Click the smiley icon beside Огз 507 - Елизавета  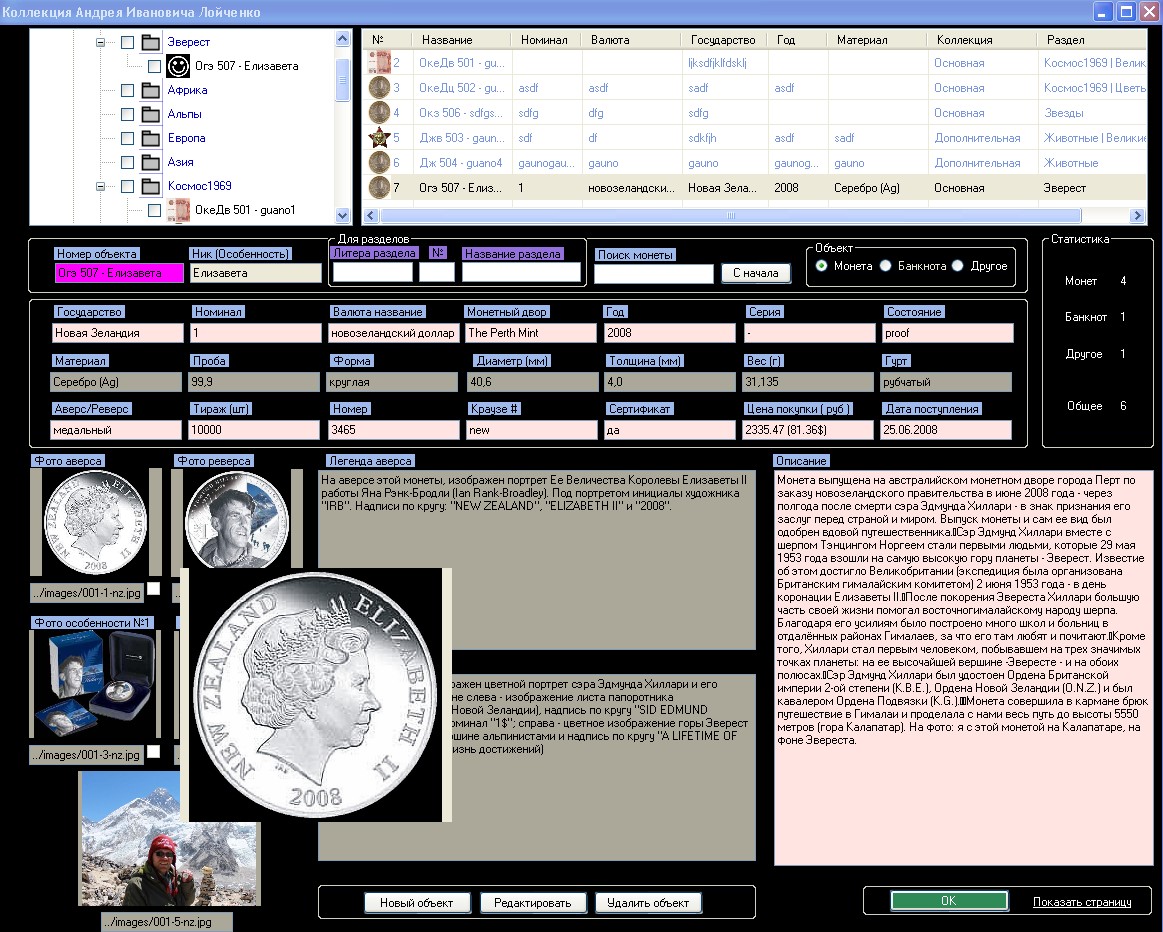click(x=178, y=66)
